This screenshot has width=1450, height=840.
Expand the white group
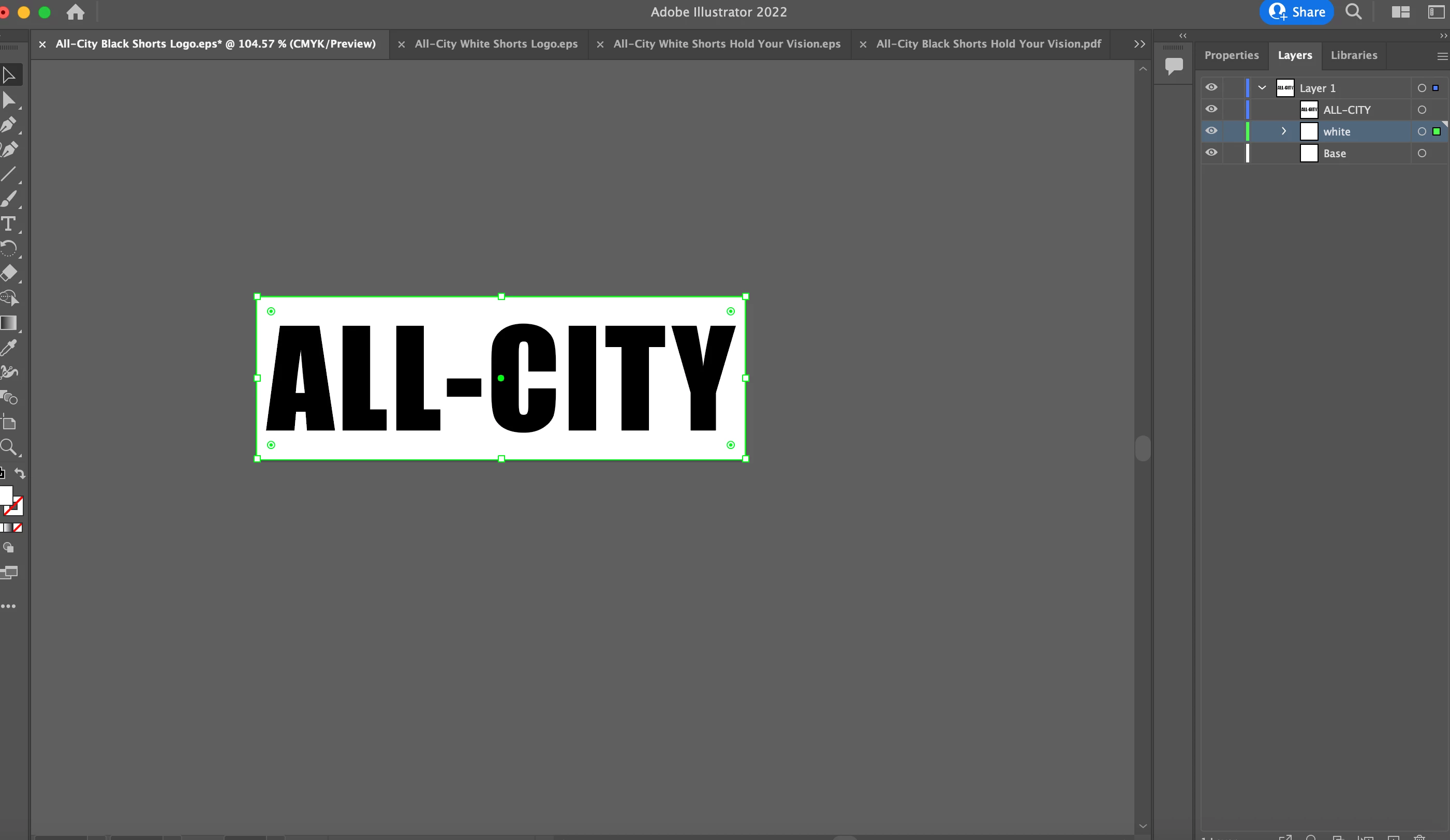point(1284,131)
